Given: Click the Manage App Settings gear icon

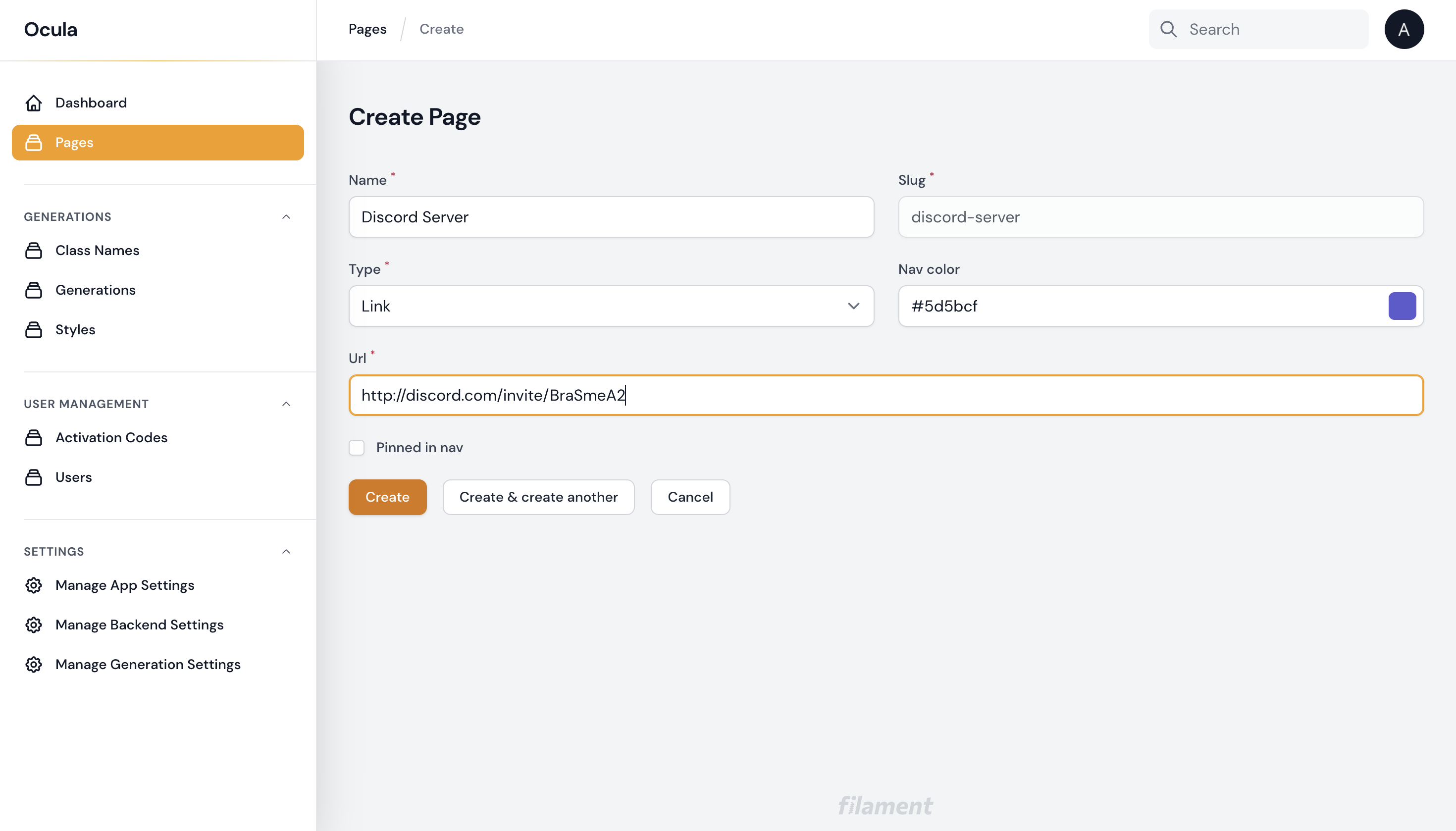Looking at the screenshot, I should pos(34,585).
